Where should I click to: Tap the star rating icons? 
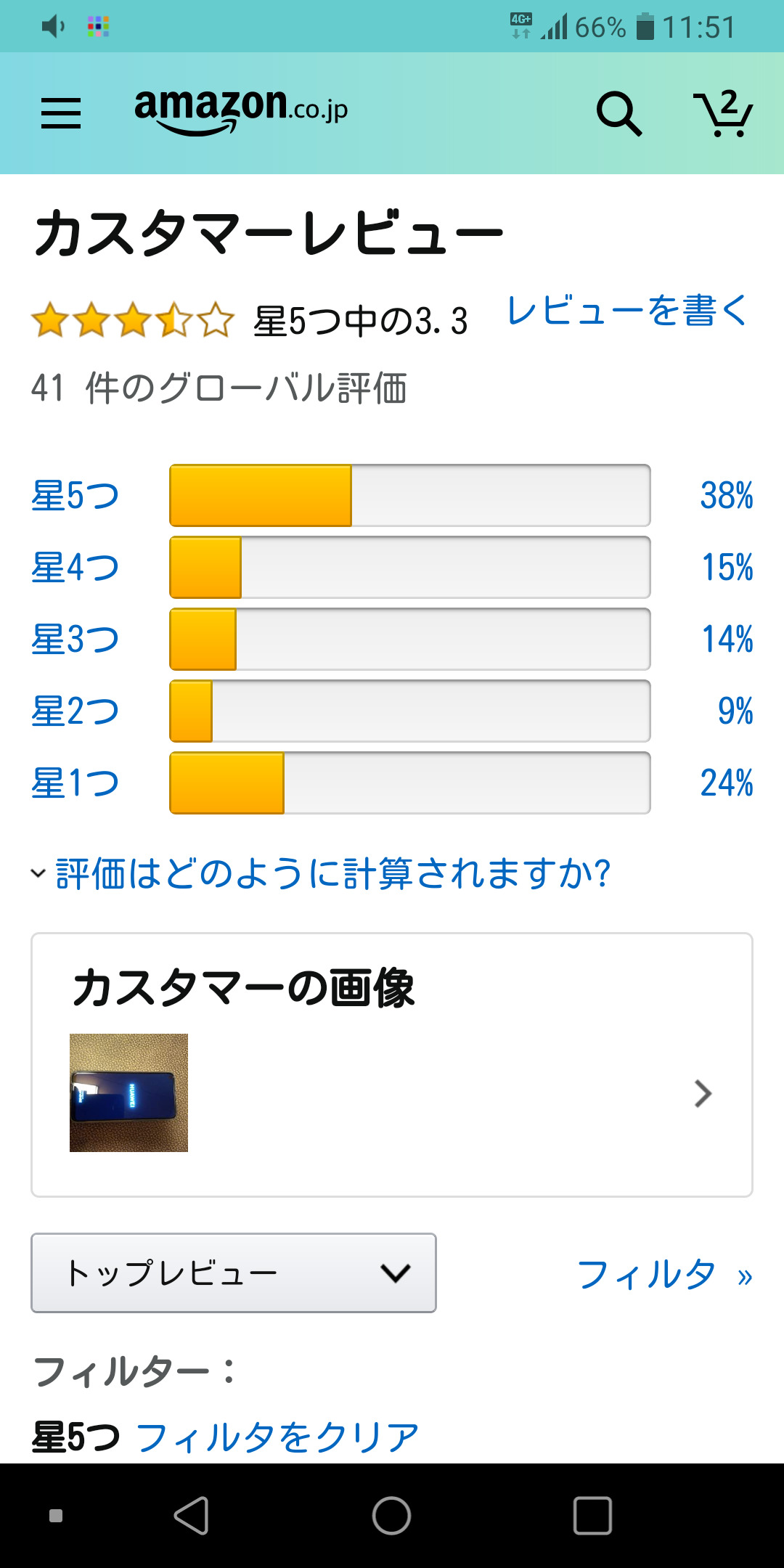133,321
